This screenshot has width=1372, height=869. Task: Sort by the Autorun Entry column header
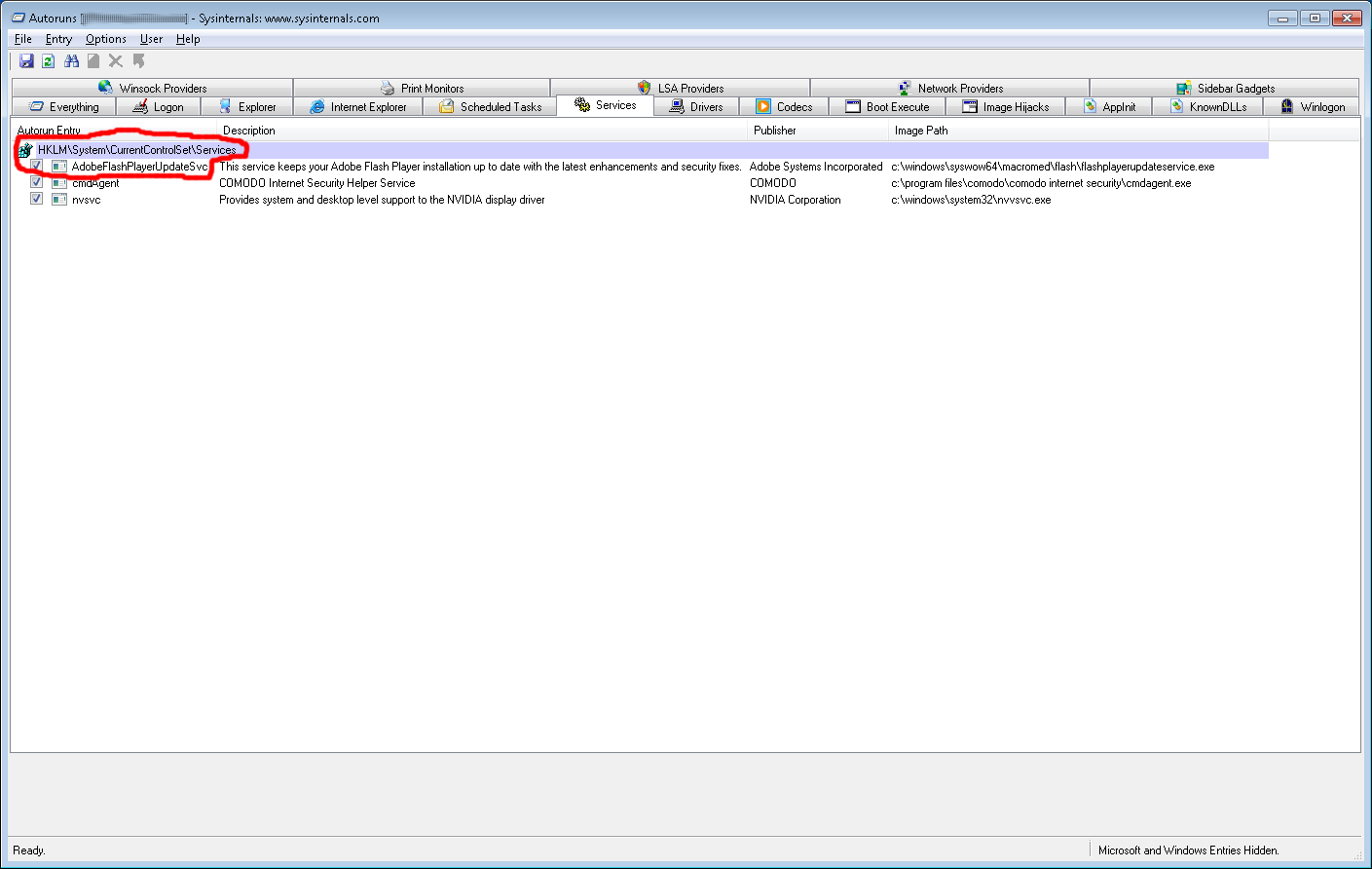coord(115,131)
